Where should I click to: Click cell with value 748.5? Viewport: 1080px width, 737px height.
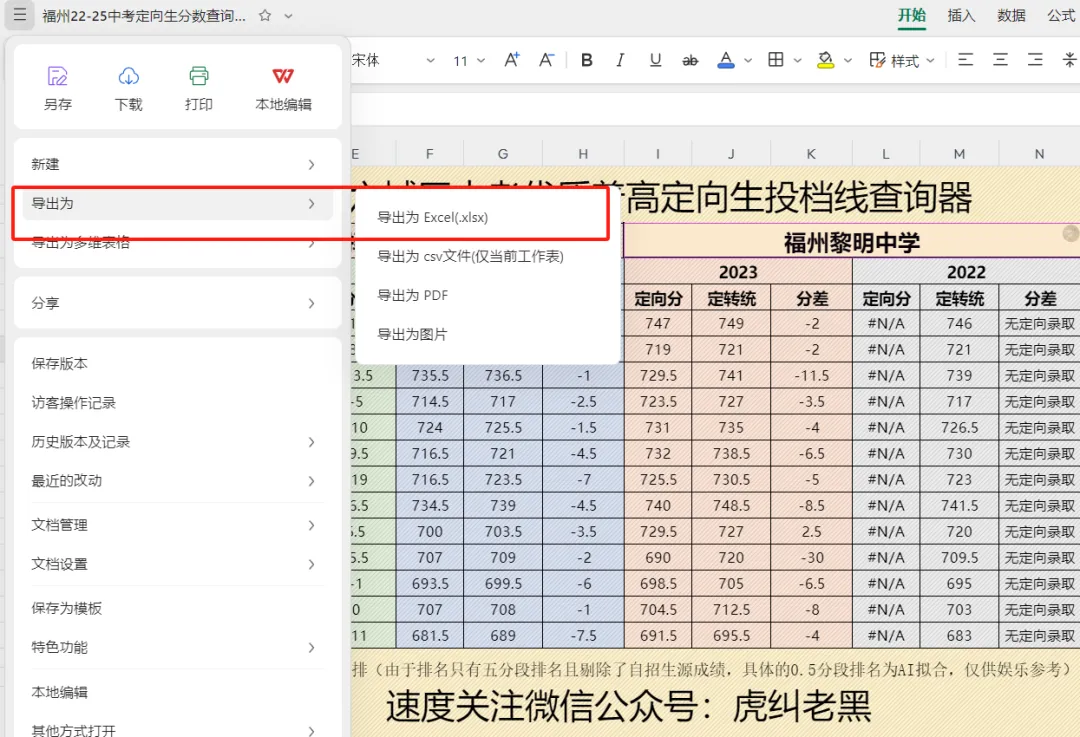click(x=731, y=506)
